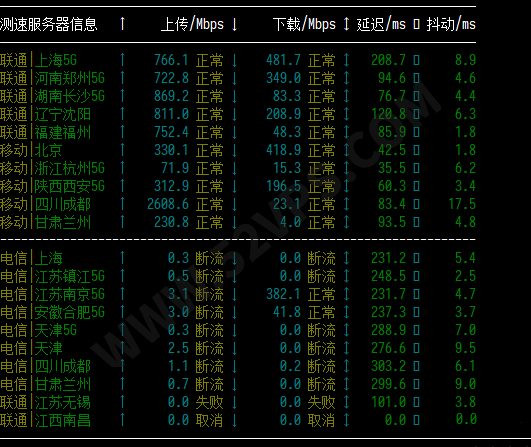Viewport: 531px width, 447px height.
Task: Click the 电信|天津 row without 5G
Action: tap(31, 348)
